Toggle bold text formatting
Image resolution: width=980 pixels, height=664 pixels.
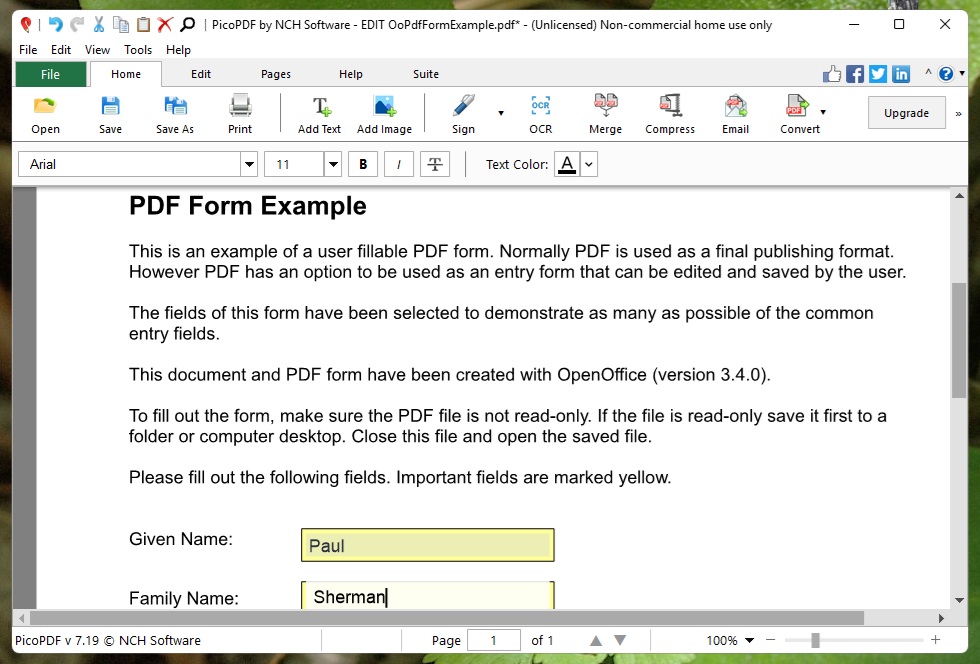[363, 165]
